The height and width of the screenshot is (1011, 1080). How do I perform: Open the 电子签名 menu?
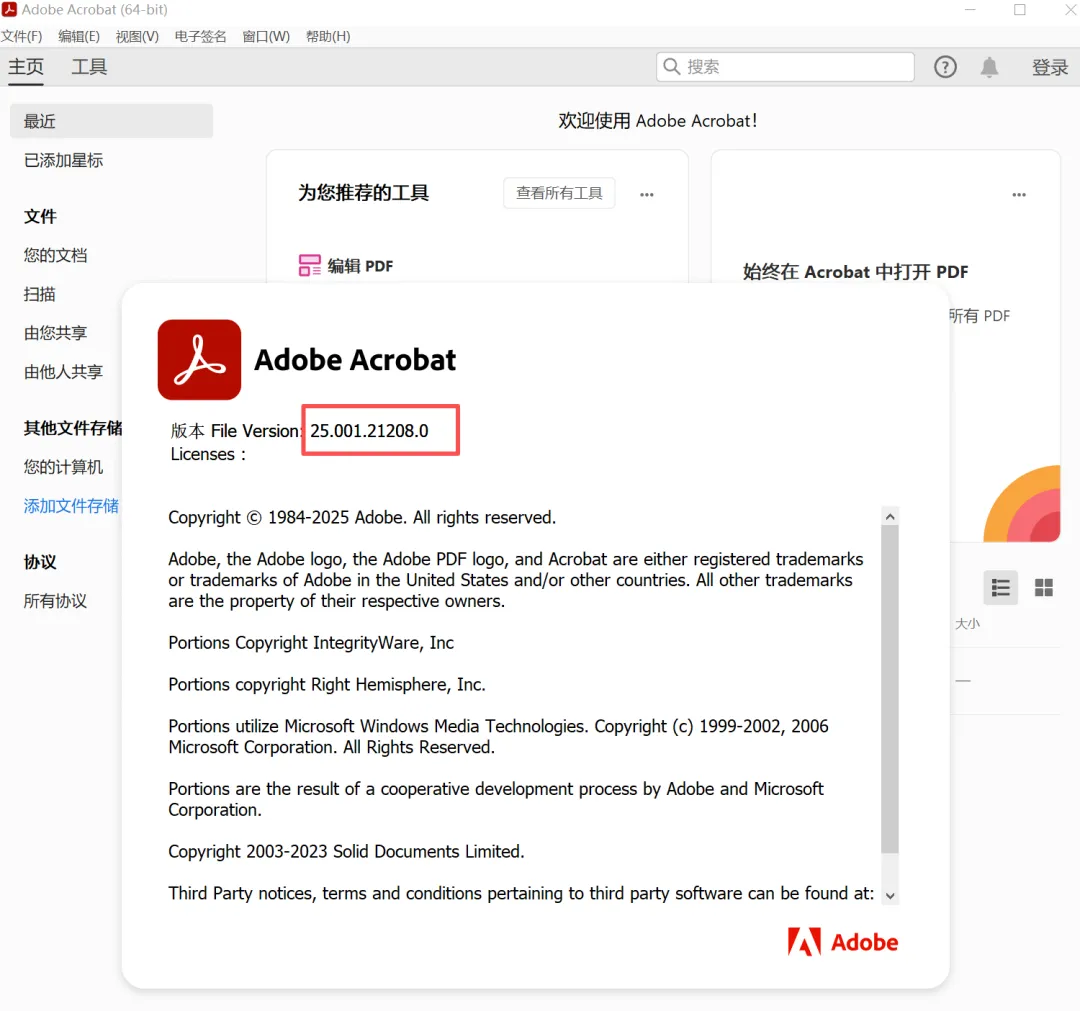coord(200,37)
